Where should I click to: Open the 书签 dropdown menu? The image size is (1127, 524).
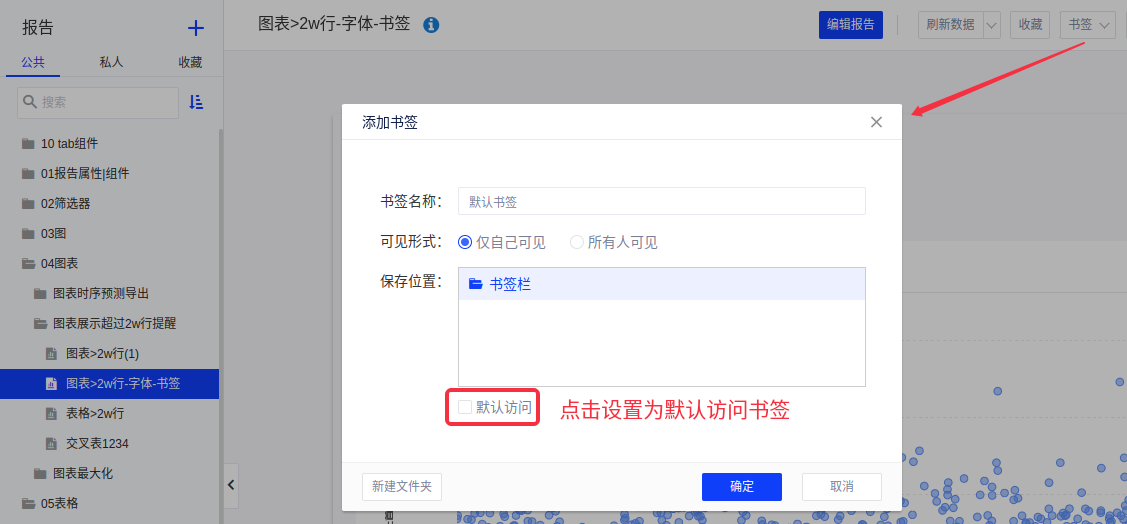(1087, 25)
